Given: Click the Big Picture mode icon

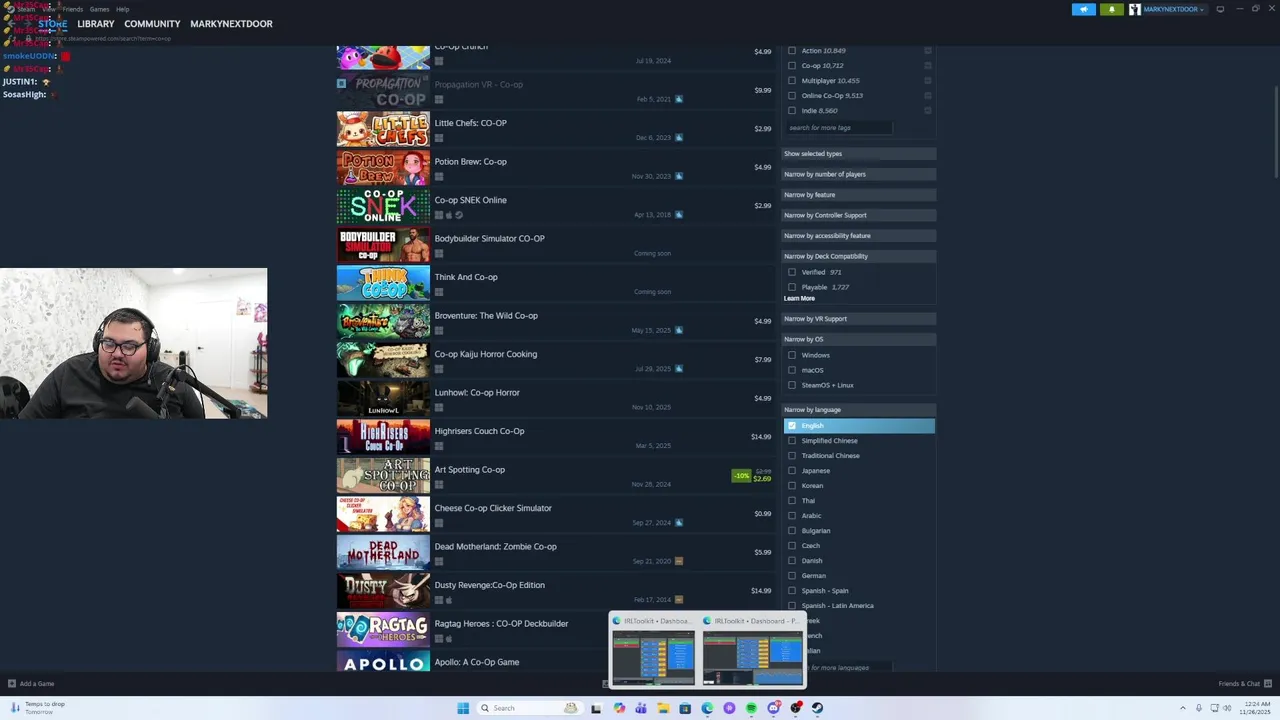Looking at the screenshot, I should coord(1220,9).
